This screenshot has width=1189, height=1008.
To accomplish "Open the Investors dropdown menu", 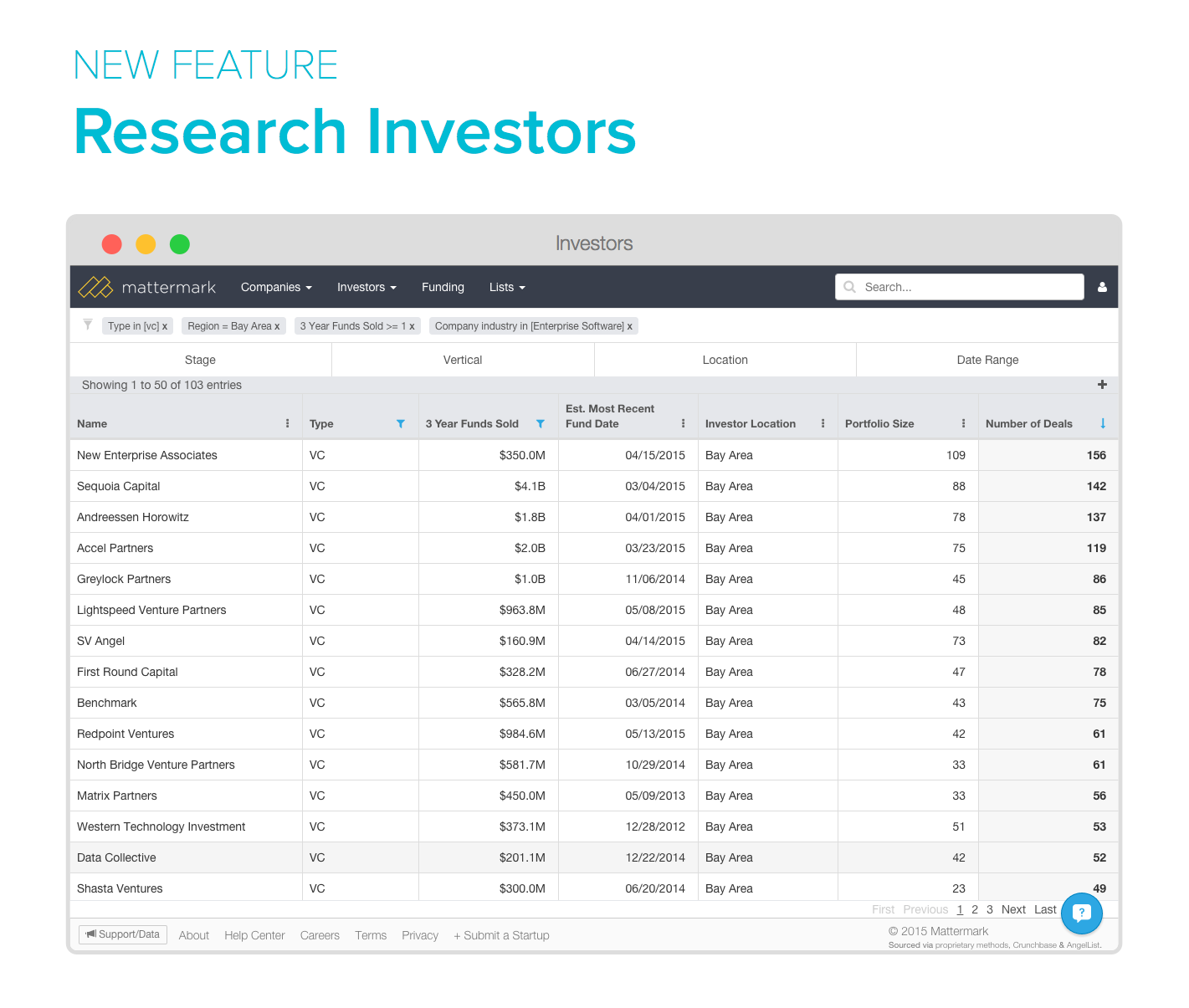I will click(x=366, y=287).
